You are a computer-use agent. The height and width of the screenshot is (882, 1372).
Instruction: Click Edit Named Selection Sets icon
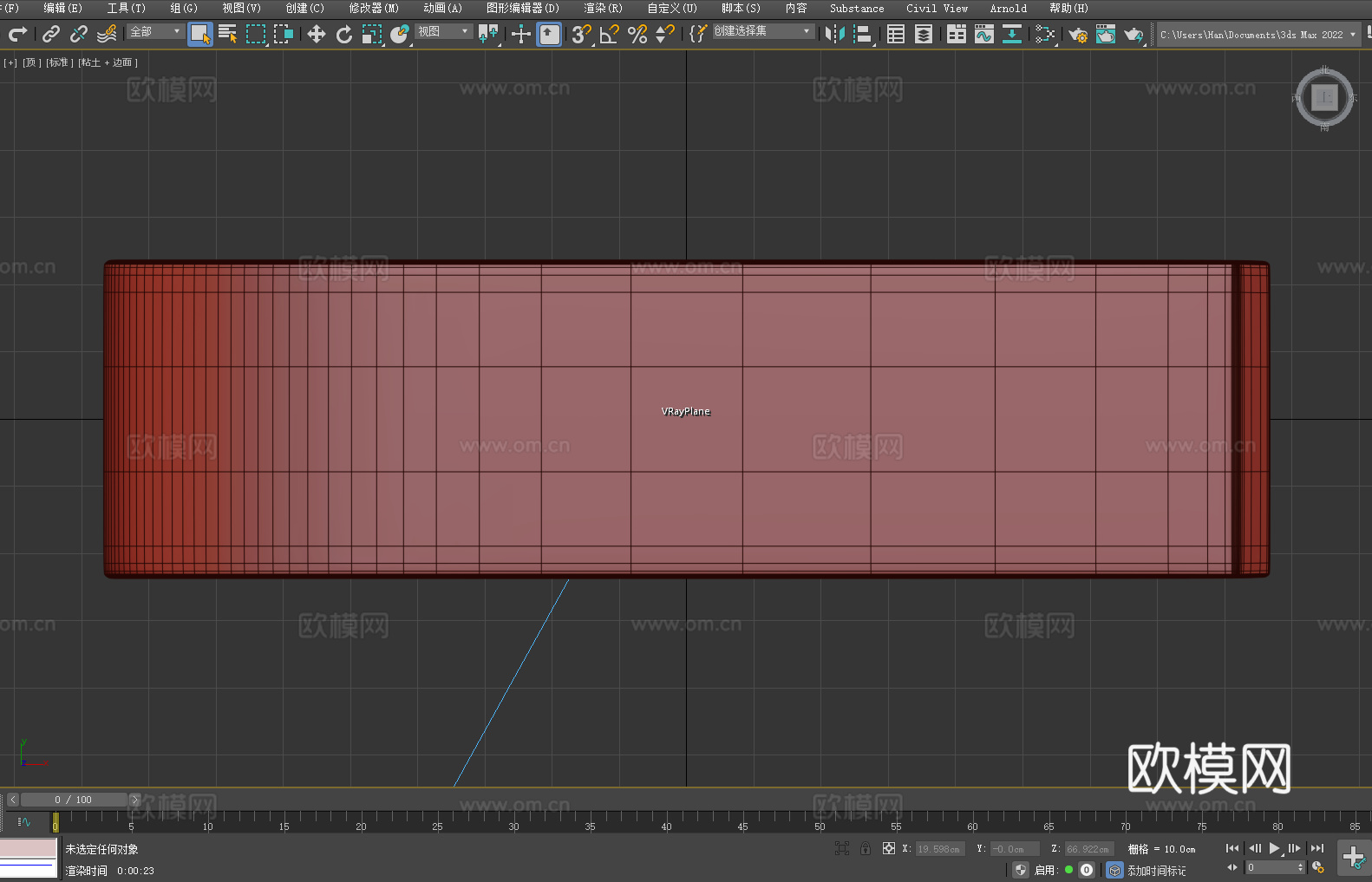pos(698,34)
